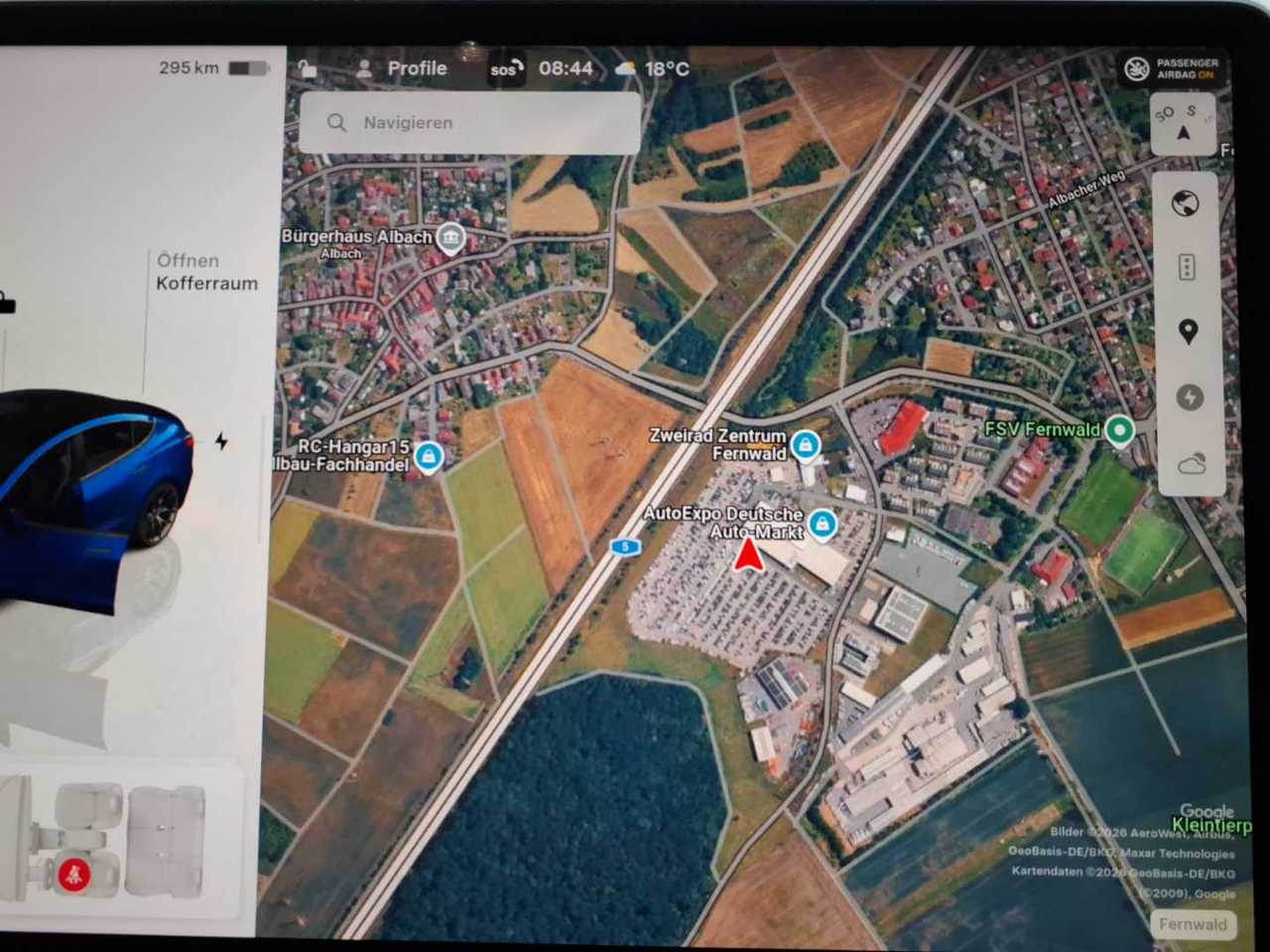The height and width of the screenshot is (952, 1270).
Task: Tap the 18°C weather reading
Action: 667,68
